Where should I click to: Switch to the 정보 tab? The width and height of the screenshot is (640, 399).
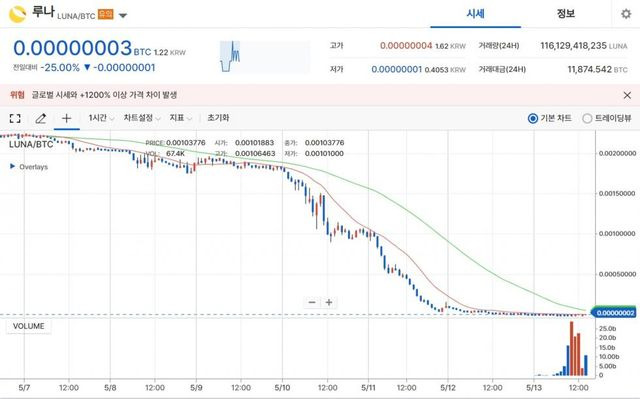click(566, 14)
